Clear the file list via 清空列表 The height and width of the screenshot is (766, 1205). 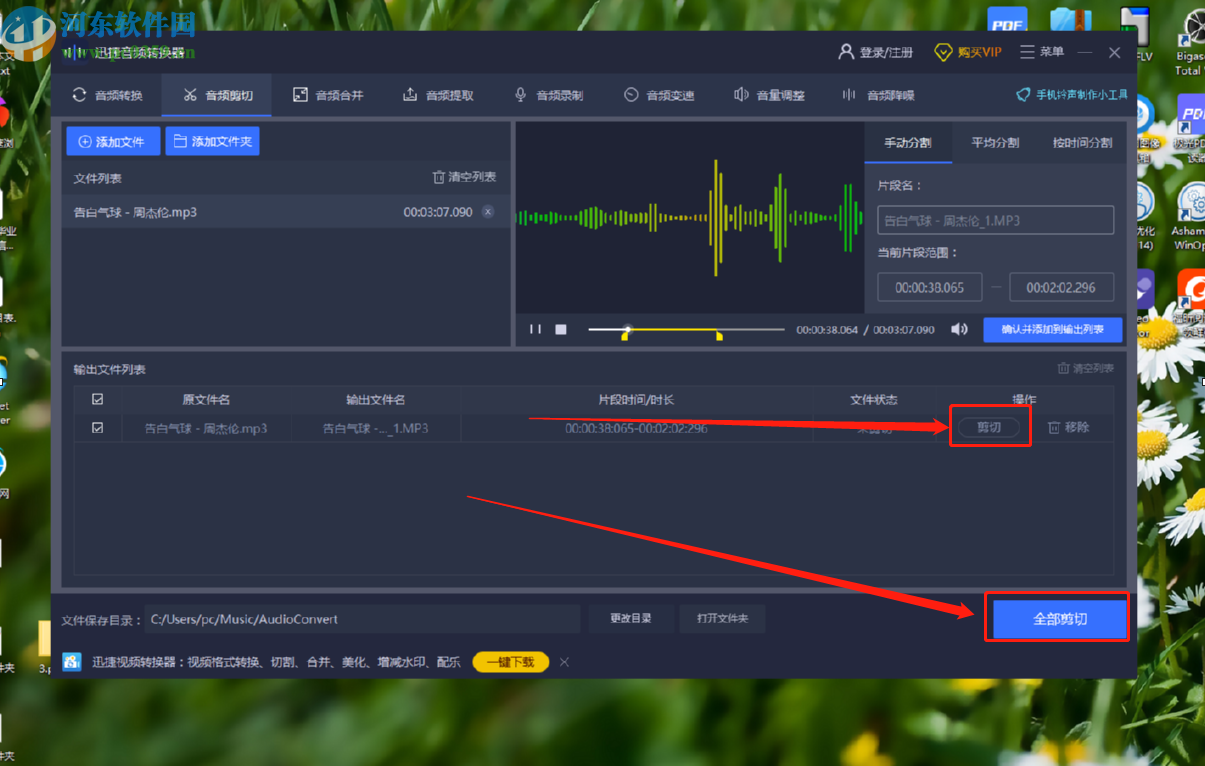[x=464, y=177]
